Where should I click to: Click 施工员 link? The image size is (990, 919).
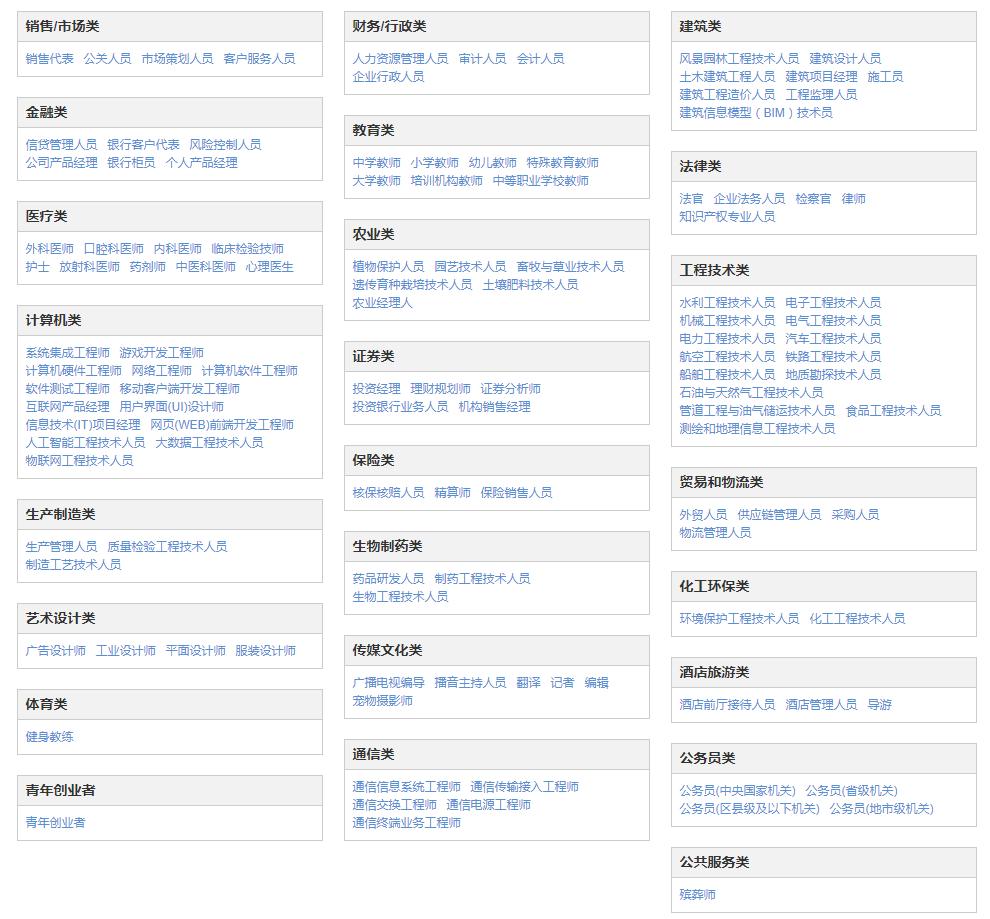point(885,77)
